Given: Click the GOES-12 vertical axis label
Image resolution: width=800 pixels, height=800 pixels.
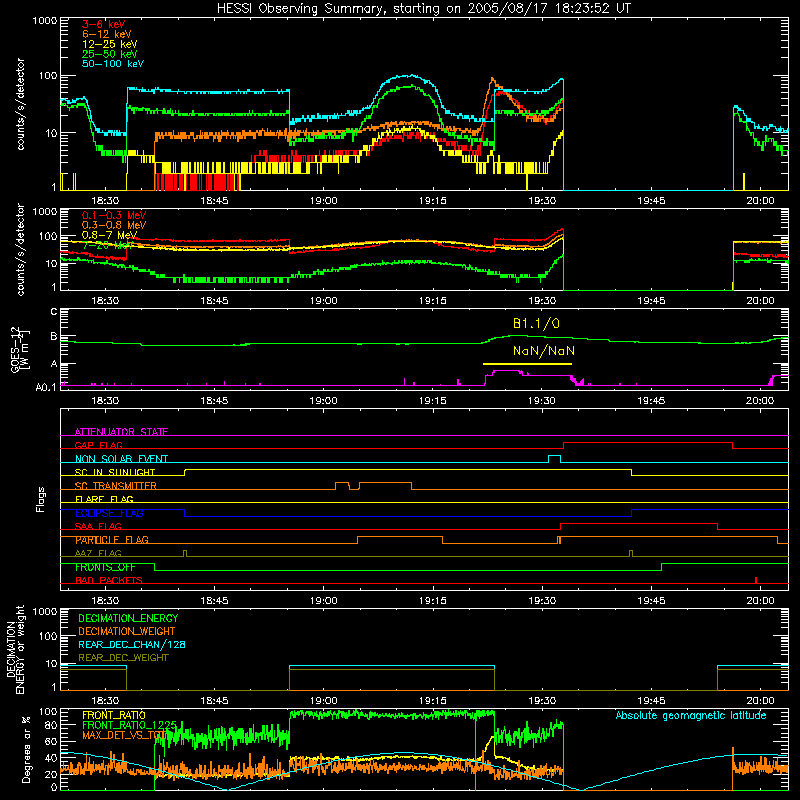Looking at the screenshot, I should pos(20,349).
